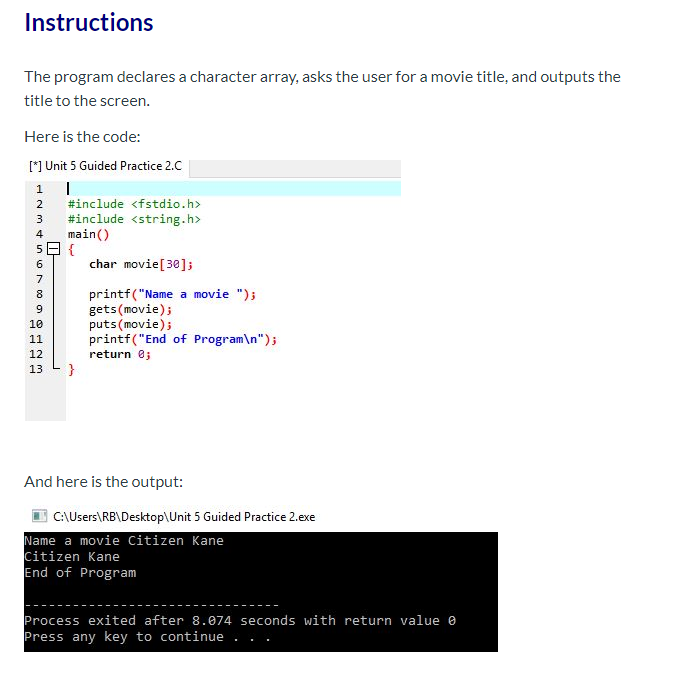
Task: Click the printf("End of Program\n") line
Action: click(183, 339)
